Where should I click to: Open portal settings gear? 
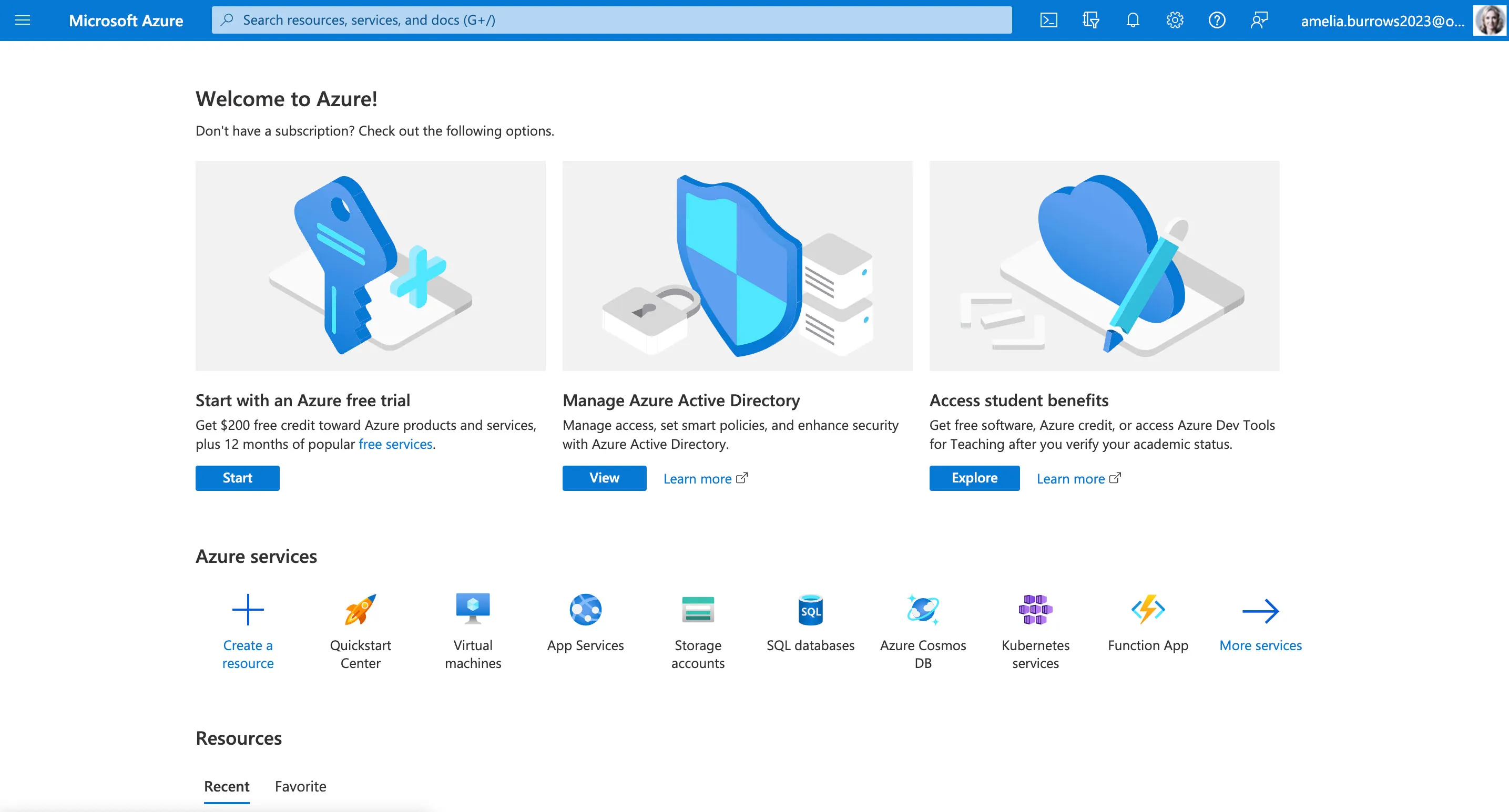tap(1175, 20)
